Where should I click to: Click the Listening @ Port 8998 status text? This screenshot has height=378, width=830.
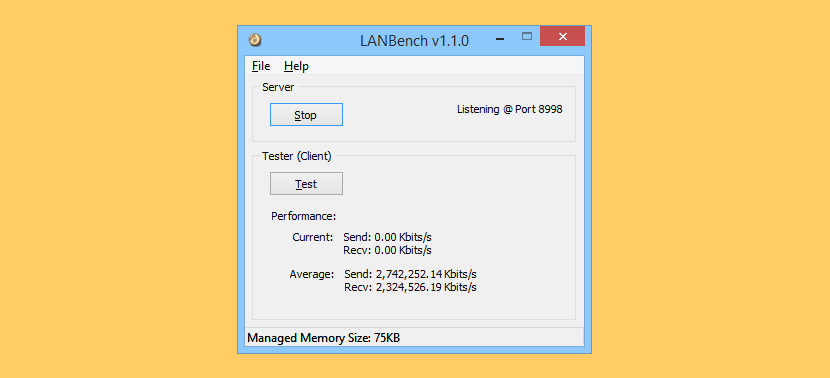(x=509, y=110)
